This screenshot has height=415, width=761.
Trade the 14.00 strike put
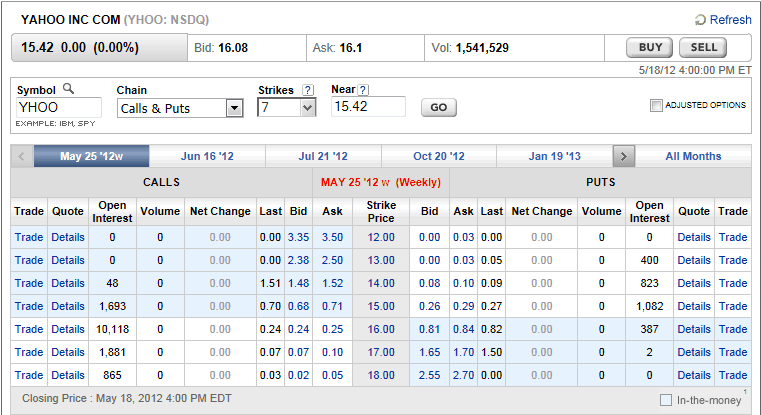(733, 283)
